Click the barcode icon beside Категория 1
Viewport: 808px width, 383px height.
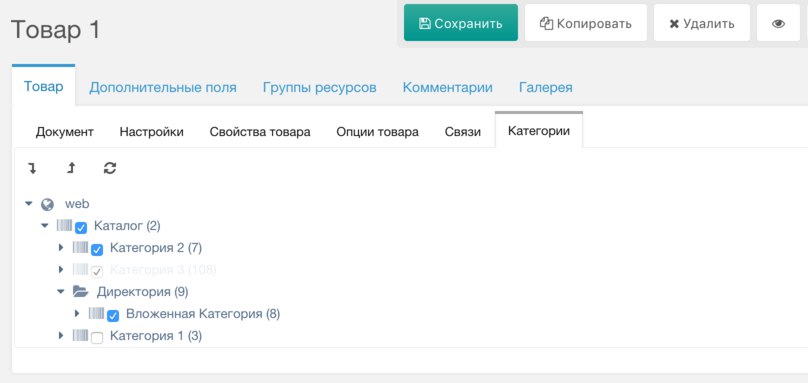[x=80, y=335]
